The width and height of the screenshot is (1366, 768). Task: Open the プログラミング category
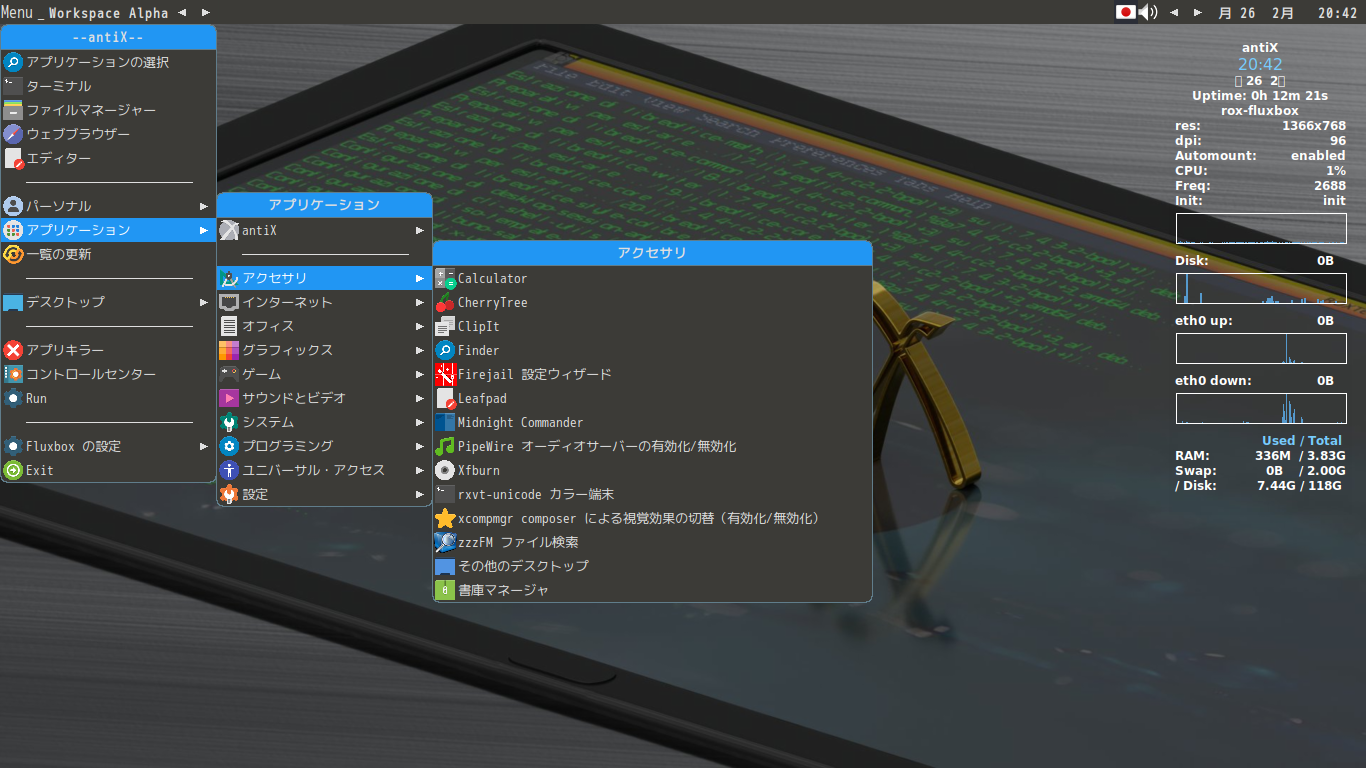324,446
